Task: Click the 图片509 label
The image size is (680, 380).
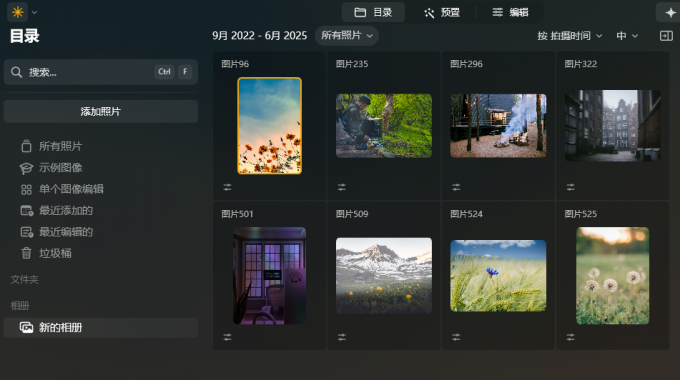Action: pyautogui.click(x=352, y=214)
